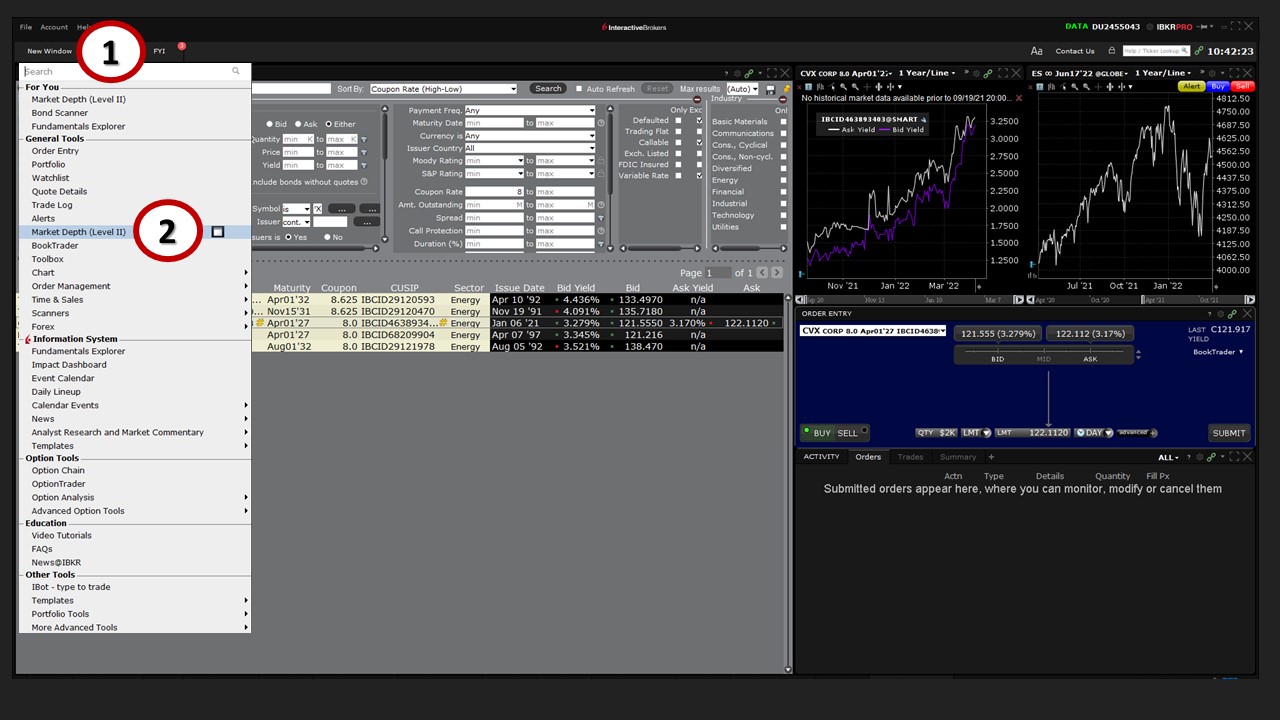This screenshot has width=1280, height=720.
Task: Open the Payment Freq. dropdown
Action: (530, 111)
